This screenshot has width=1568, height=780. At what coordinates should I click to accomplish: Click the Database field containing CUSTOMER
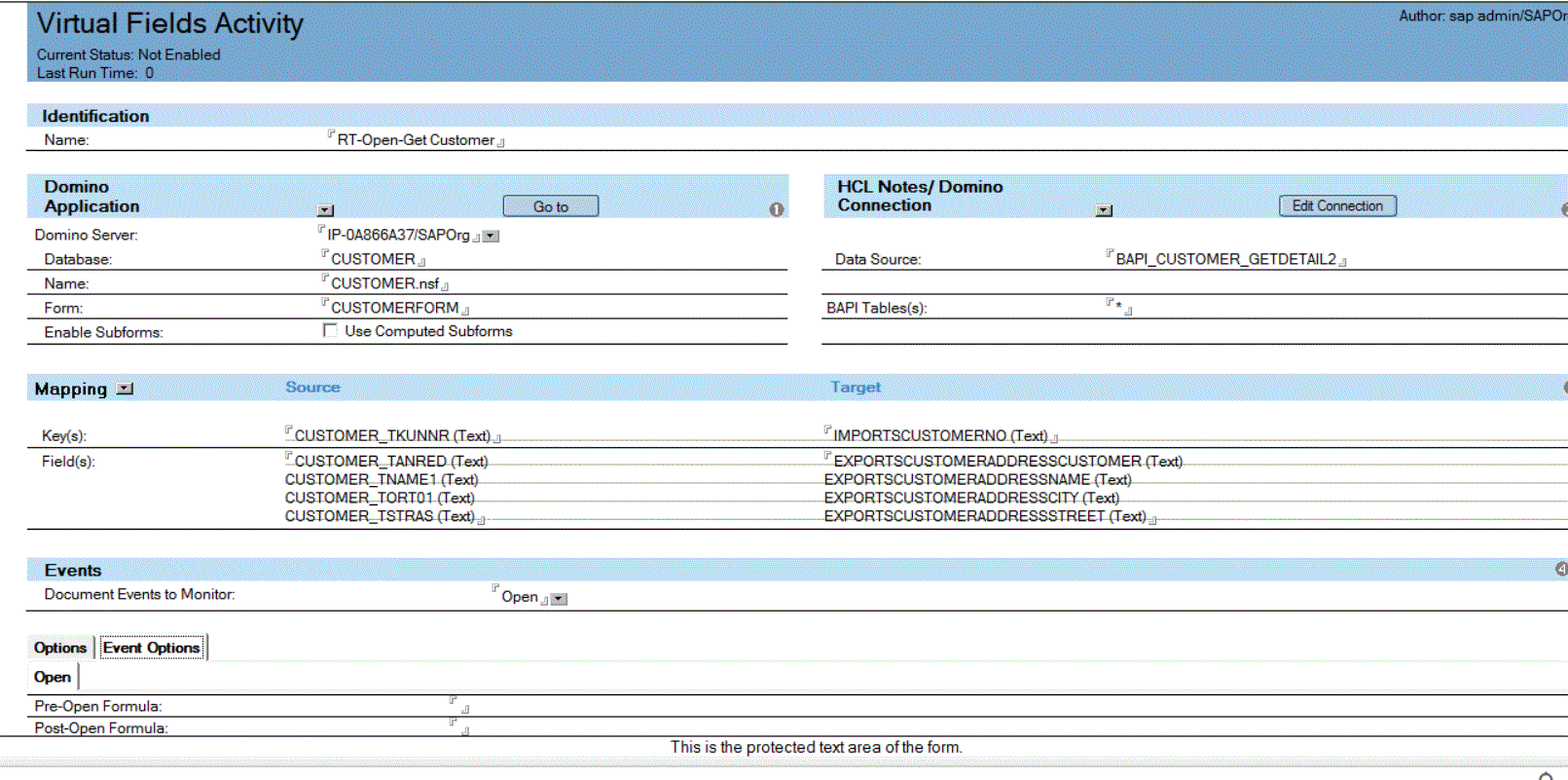373,259
